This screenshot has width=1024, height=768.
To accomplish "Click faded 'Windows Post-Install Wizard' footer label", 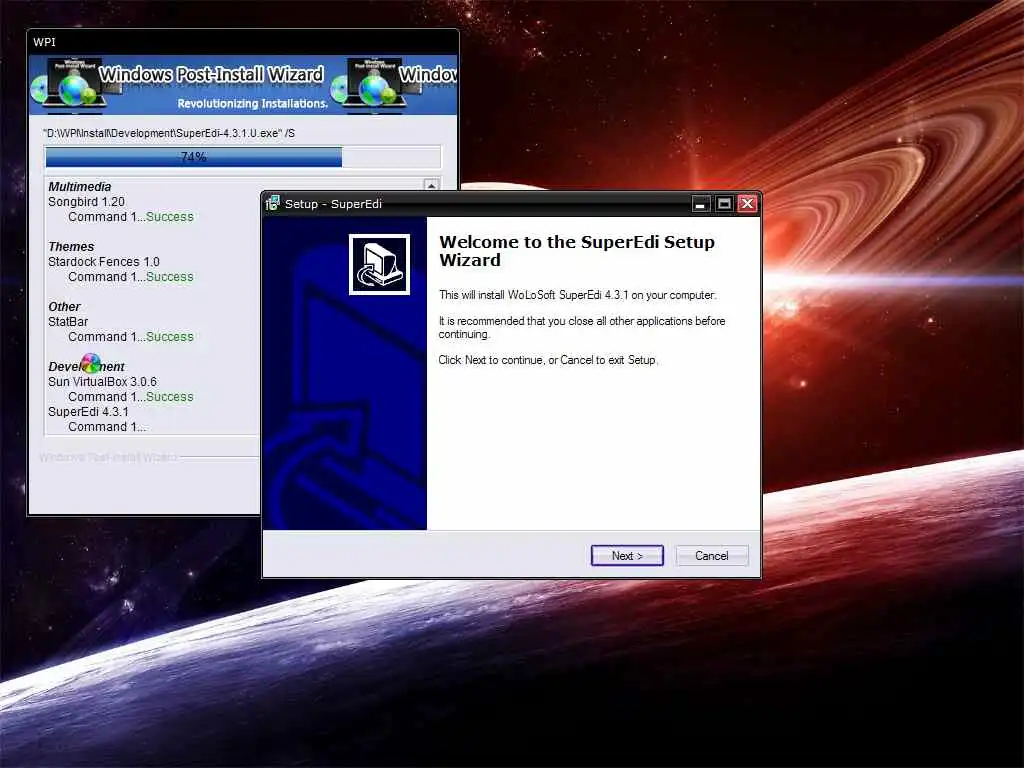I will pos(108,457).
